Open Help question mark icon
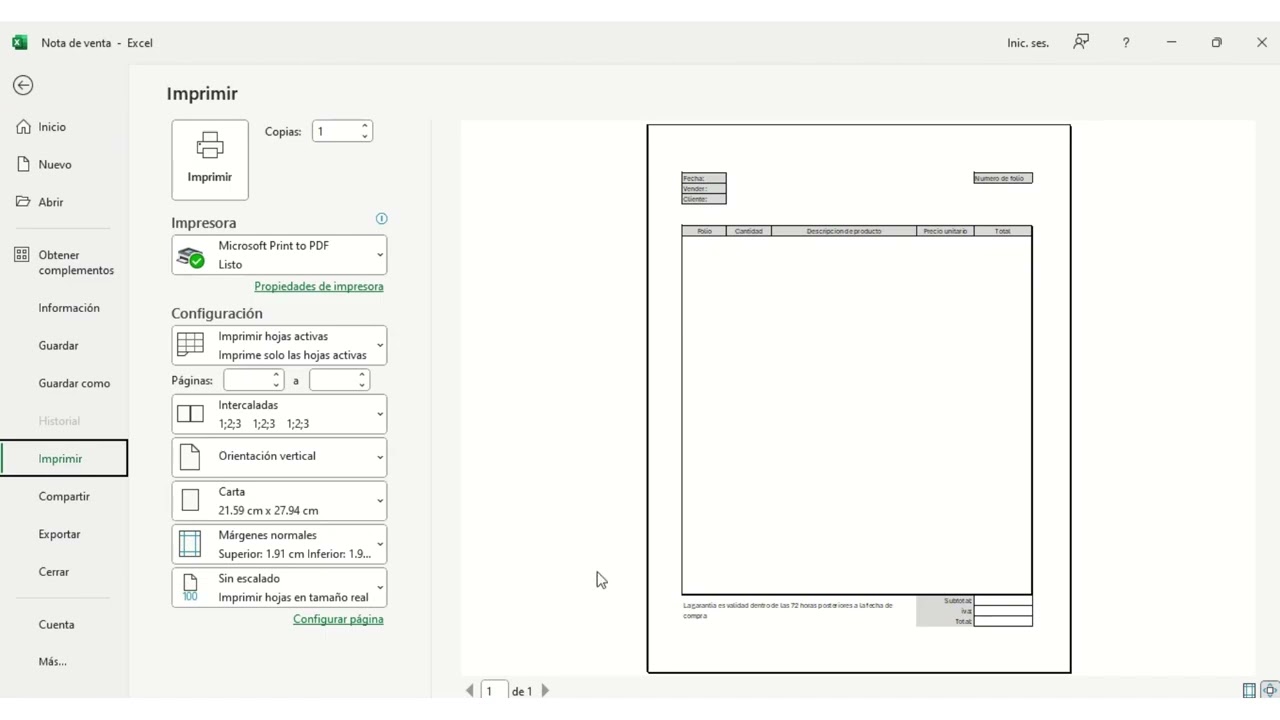Viewport: 1280px width, 720px height. [1126, 42]
